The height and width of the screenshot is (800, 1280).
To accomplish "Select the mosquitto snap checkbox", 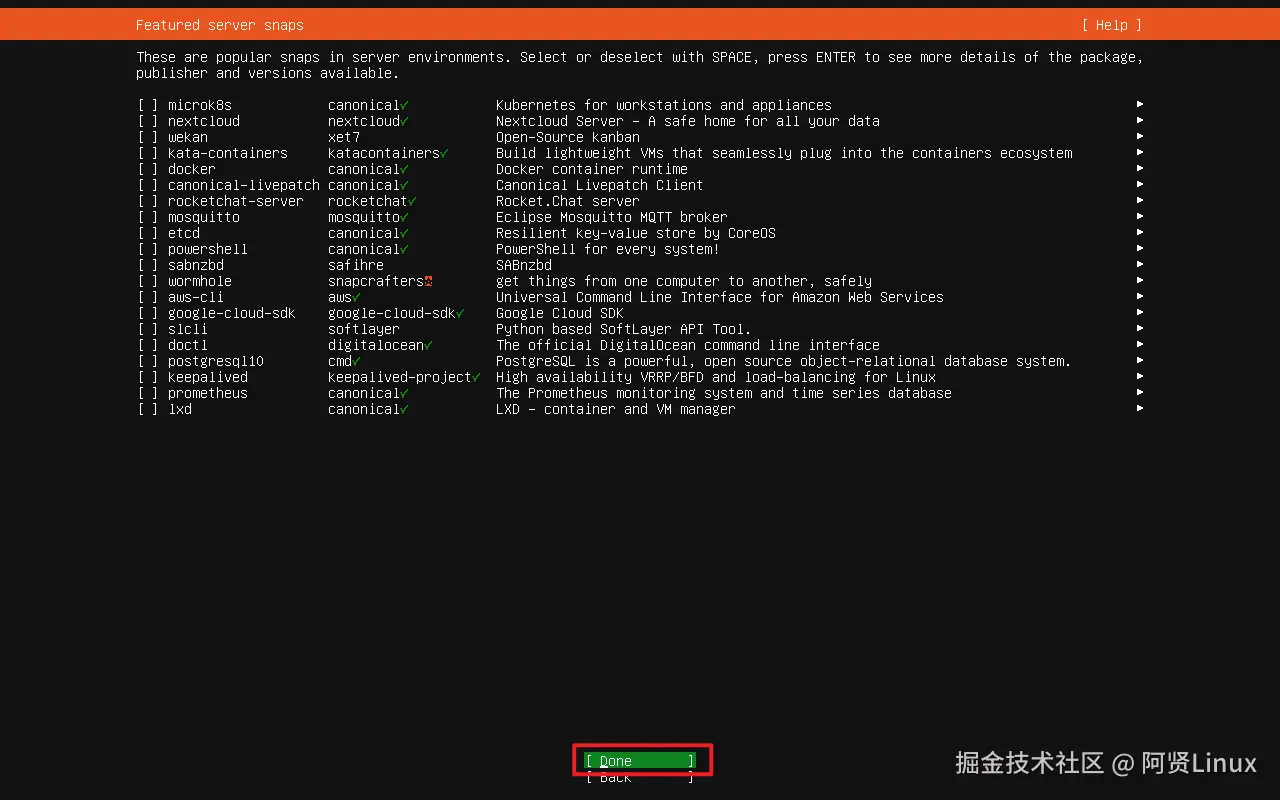I will 148,217.
